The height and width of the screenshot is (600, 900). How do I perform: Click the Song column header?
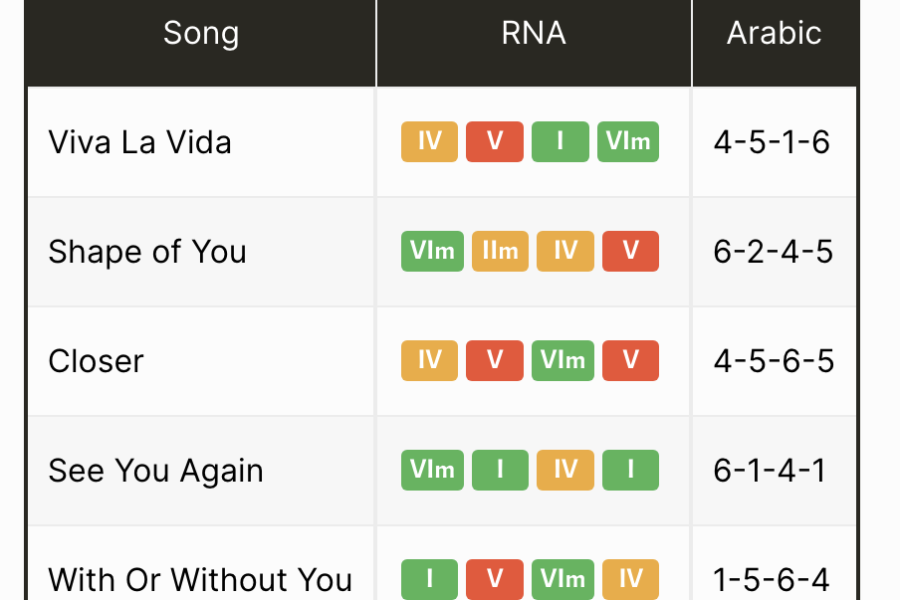click(x=201, y=34)
